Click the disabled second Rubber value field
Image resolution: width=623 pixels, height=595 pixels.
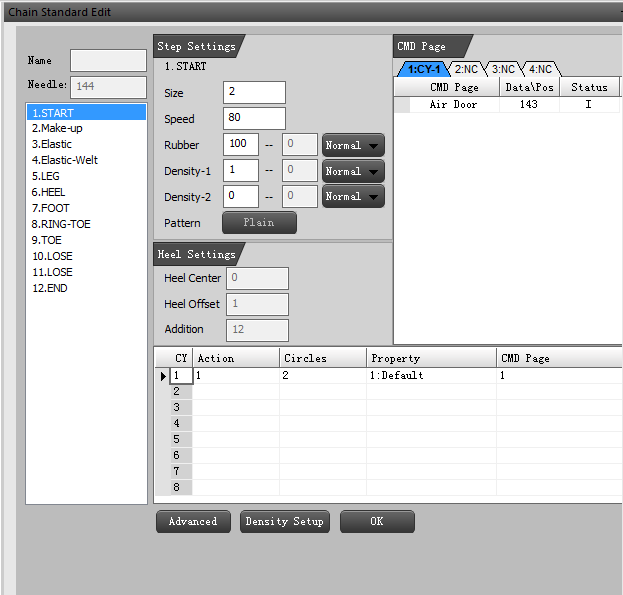pyautogui.click(x=300, y=144)
